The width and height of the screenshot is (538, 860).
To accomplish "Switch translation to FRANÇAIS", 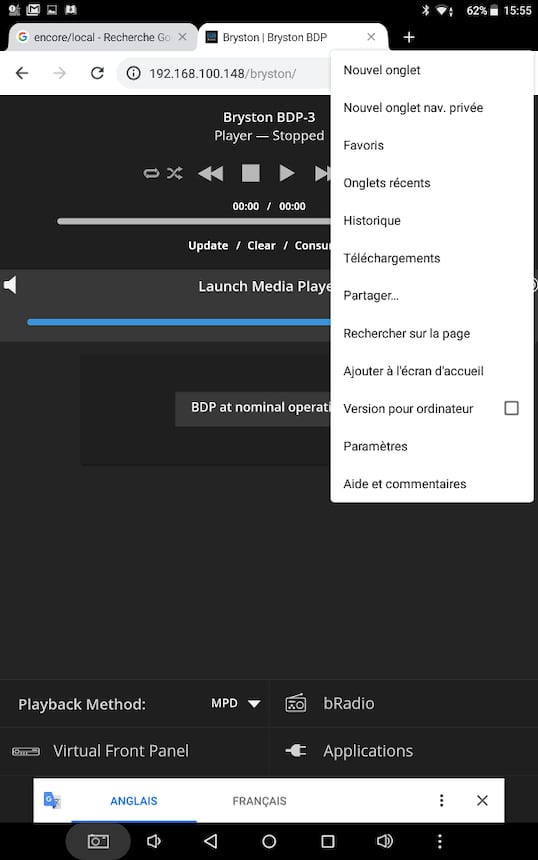I will coord(259,801).
